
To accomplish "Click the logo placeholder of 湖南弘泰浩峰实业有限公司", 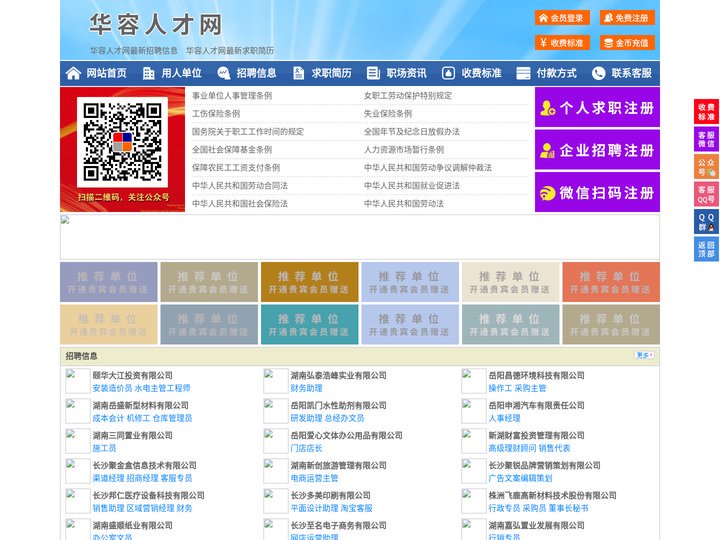I will point(276,381).
